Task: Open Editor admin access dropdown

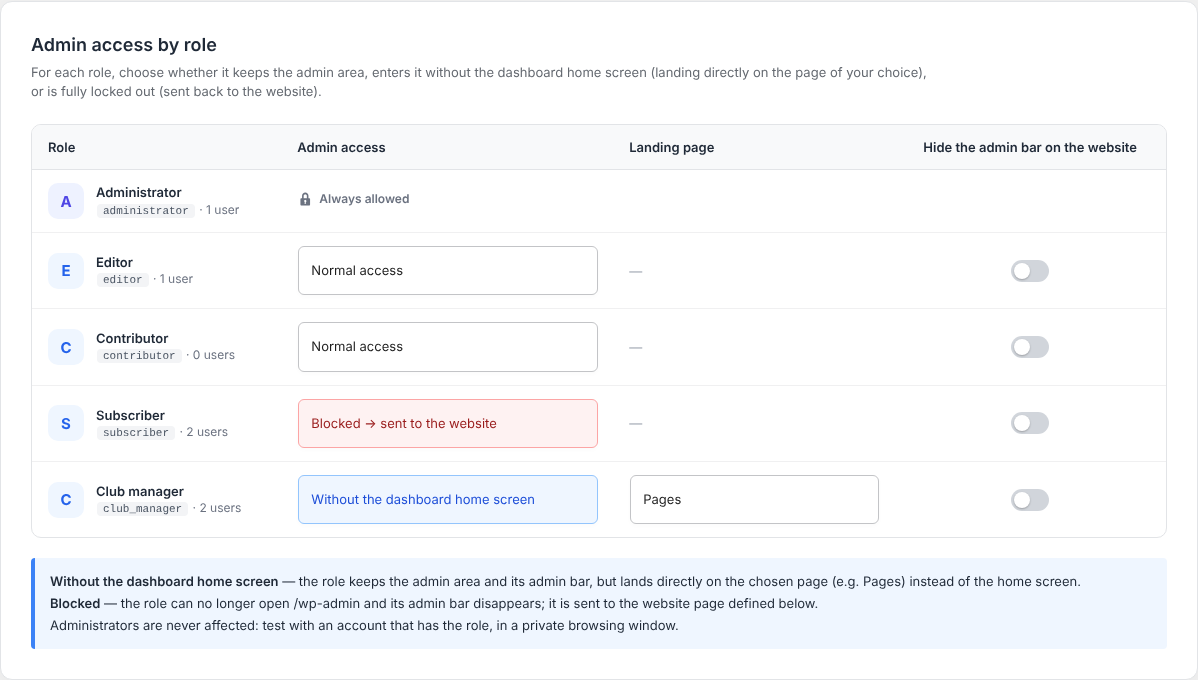Action: click(x=448, y=270)
